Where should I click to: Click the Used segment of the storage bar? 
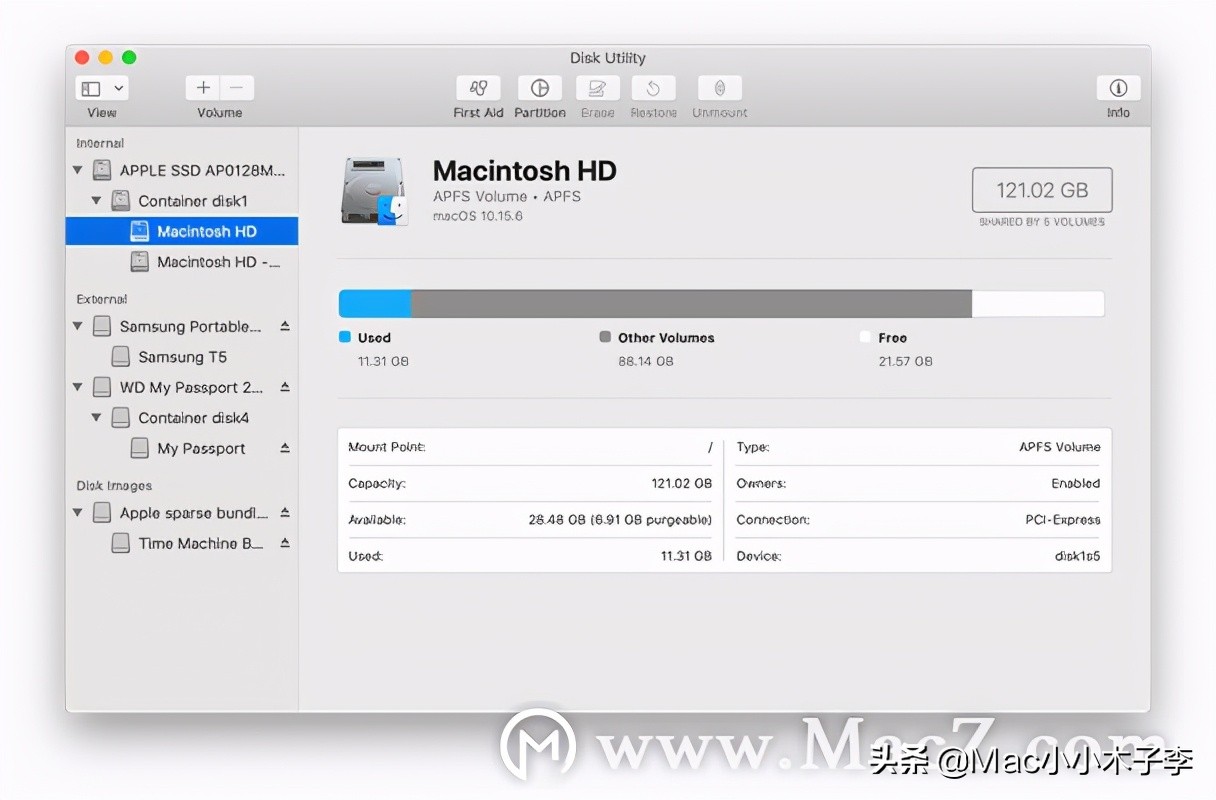375,303
